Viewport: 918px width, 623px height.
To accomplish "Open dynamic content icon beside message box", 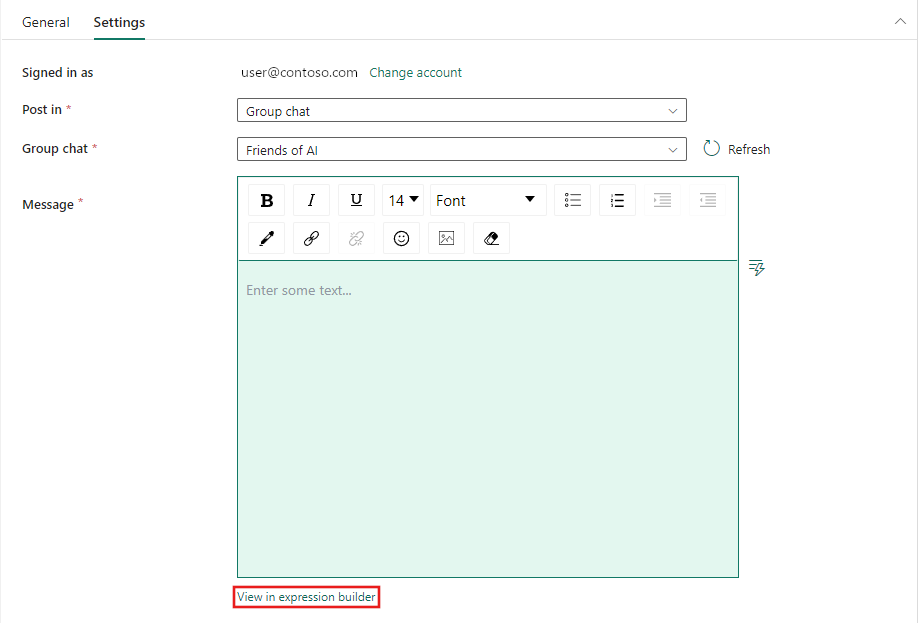I will (x=756, y=268).
